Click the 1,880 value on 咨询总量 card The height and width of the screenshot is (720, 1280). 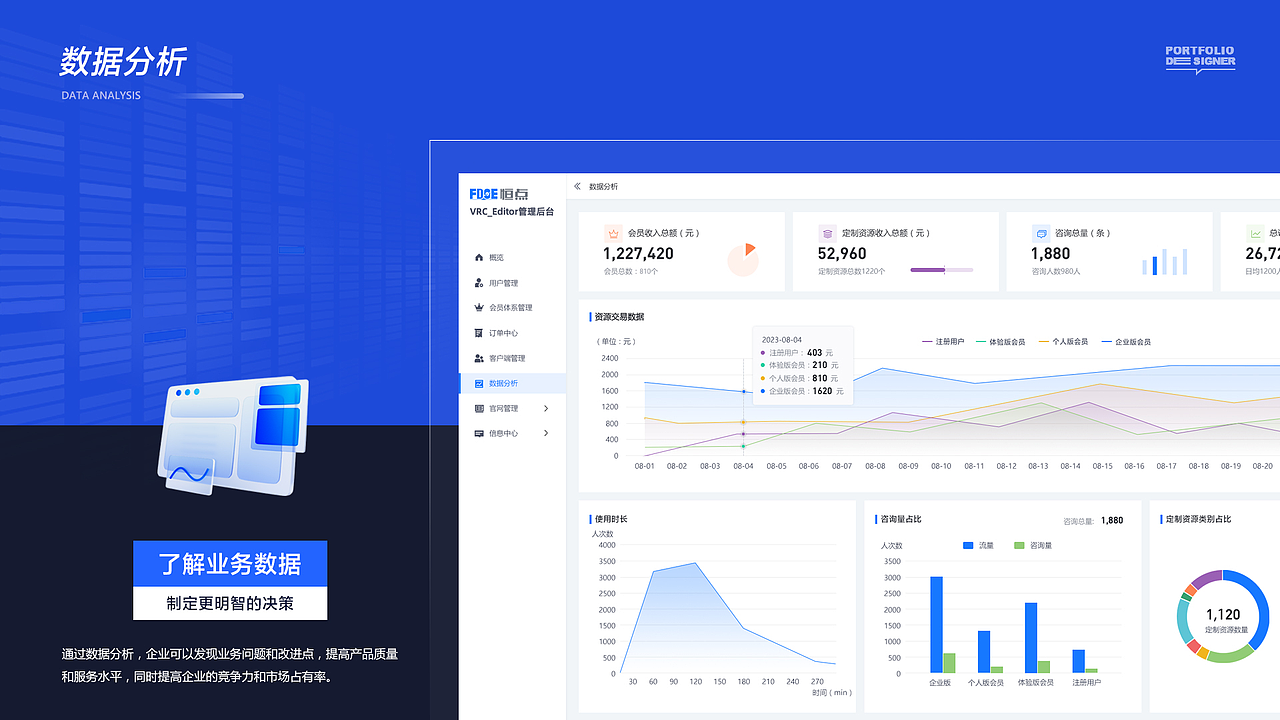tap(1051, 254)
